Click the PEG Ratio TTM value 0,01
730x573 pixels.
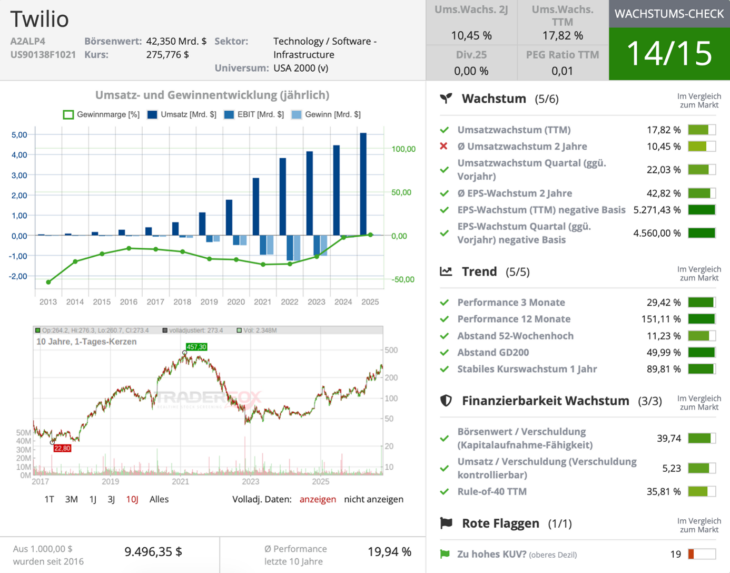pos(562,71)
